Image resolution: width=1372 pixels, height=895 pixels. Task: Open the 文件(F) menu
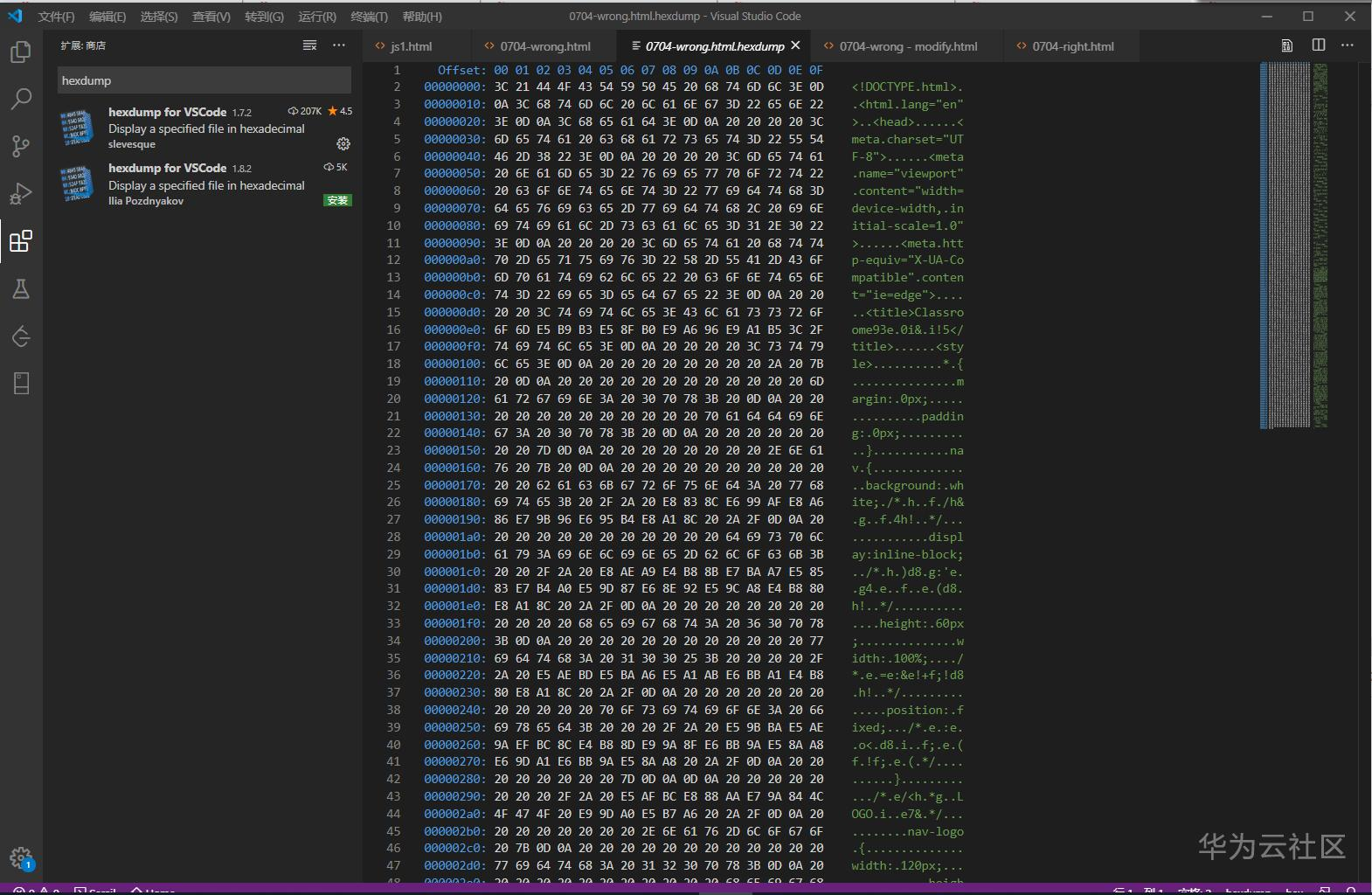tap(56, 17)
